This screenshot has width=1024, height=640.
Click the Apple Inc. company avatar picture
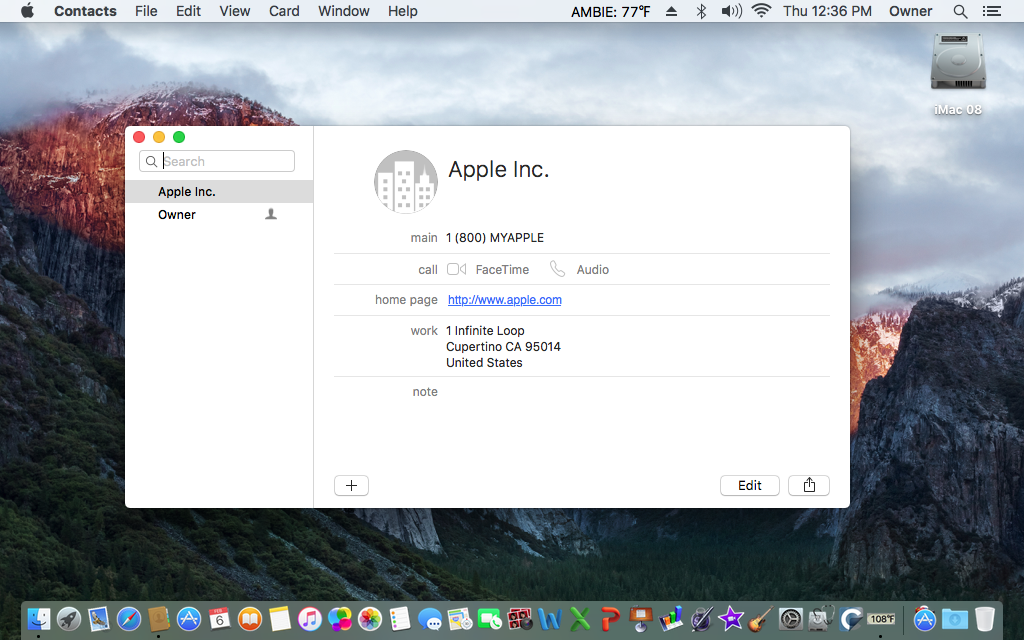406,182
